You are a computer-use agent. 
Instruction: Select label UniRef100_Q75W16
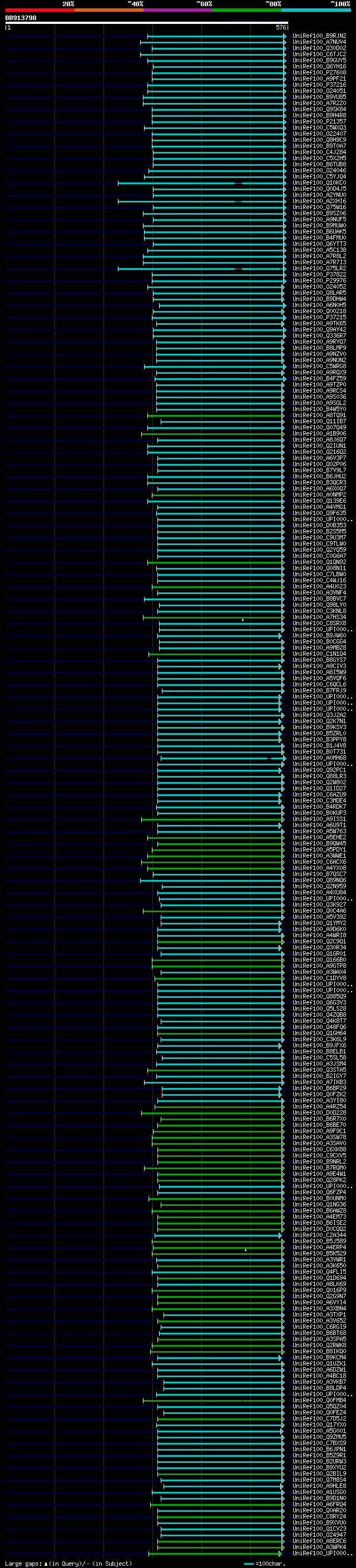[319, 207]
